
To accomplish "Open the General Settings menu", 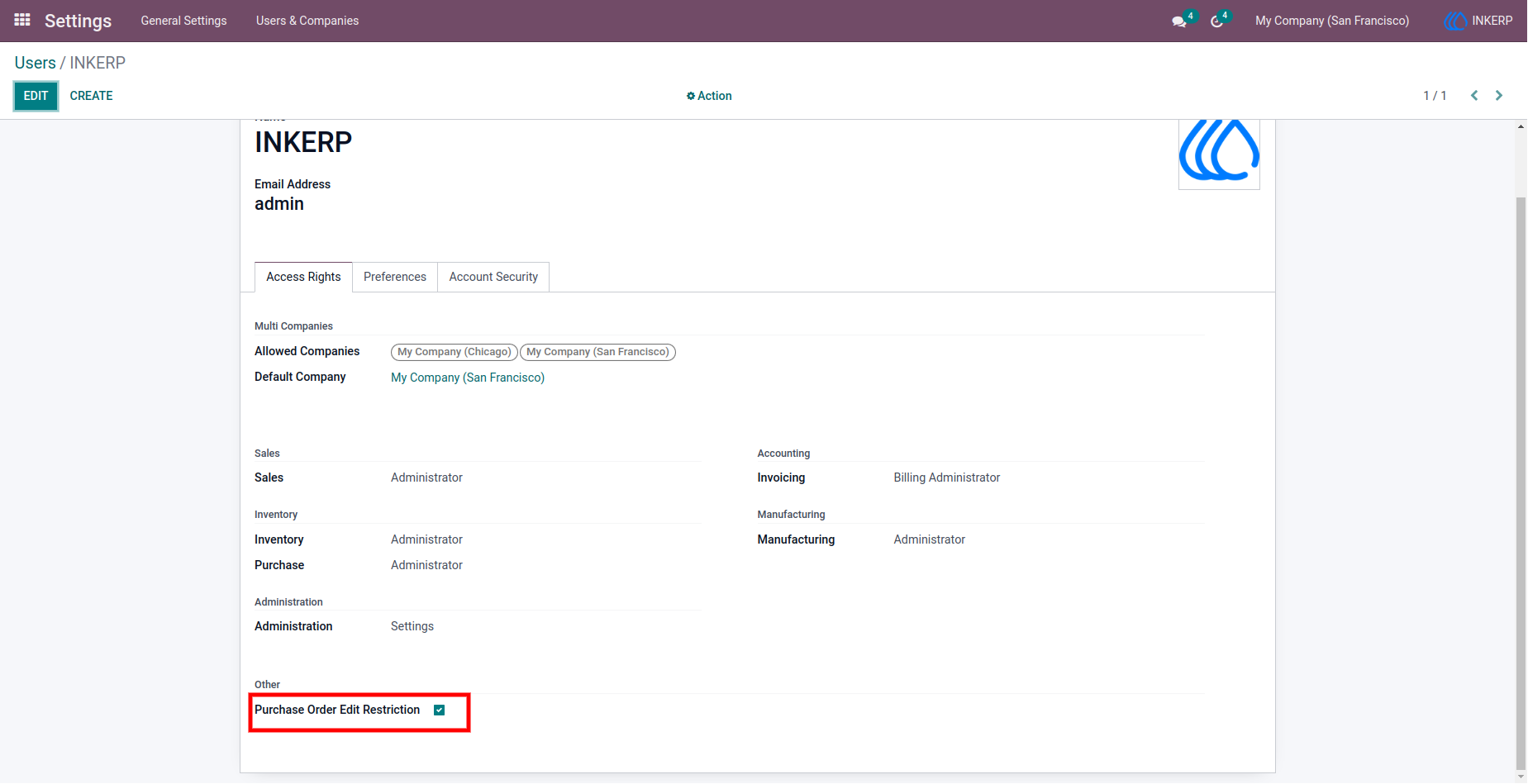I will click(183, 21).
